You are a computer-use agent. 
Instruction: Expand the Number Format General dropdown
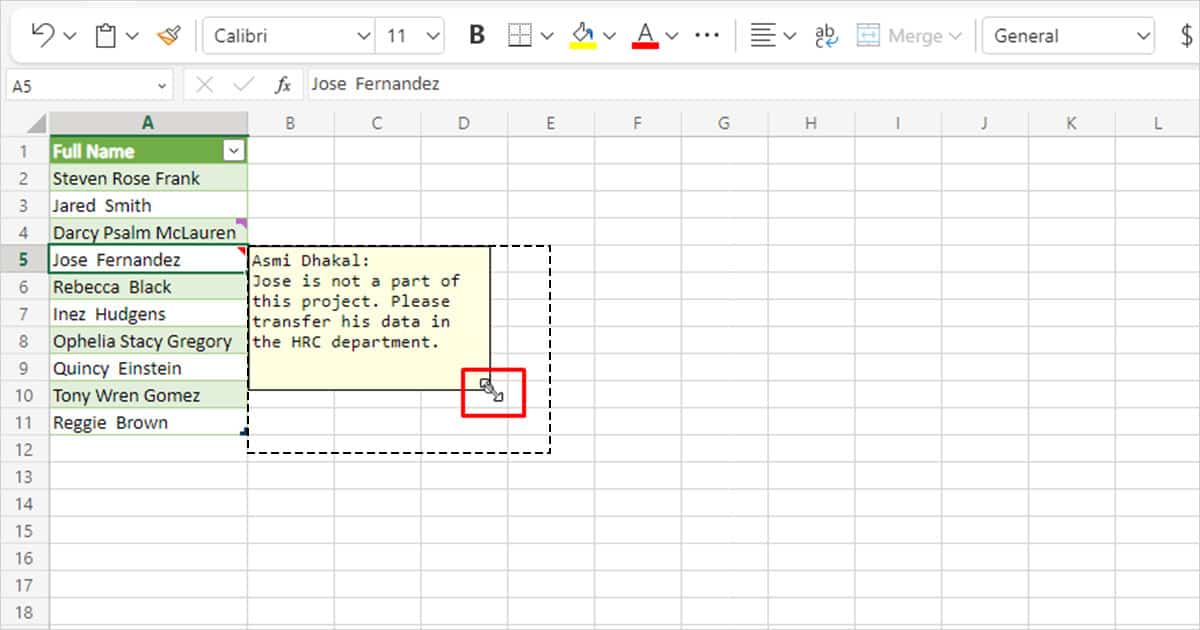point(1068,35)
